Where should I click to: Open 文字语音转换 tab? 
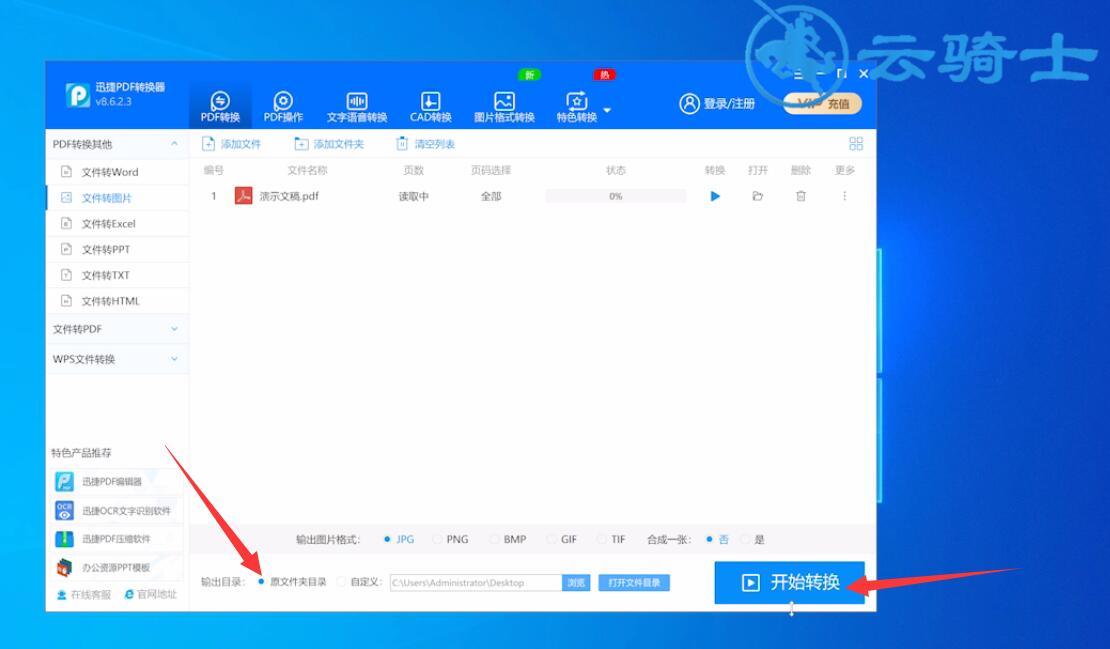(x=357, y=106)
